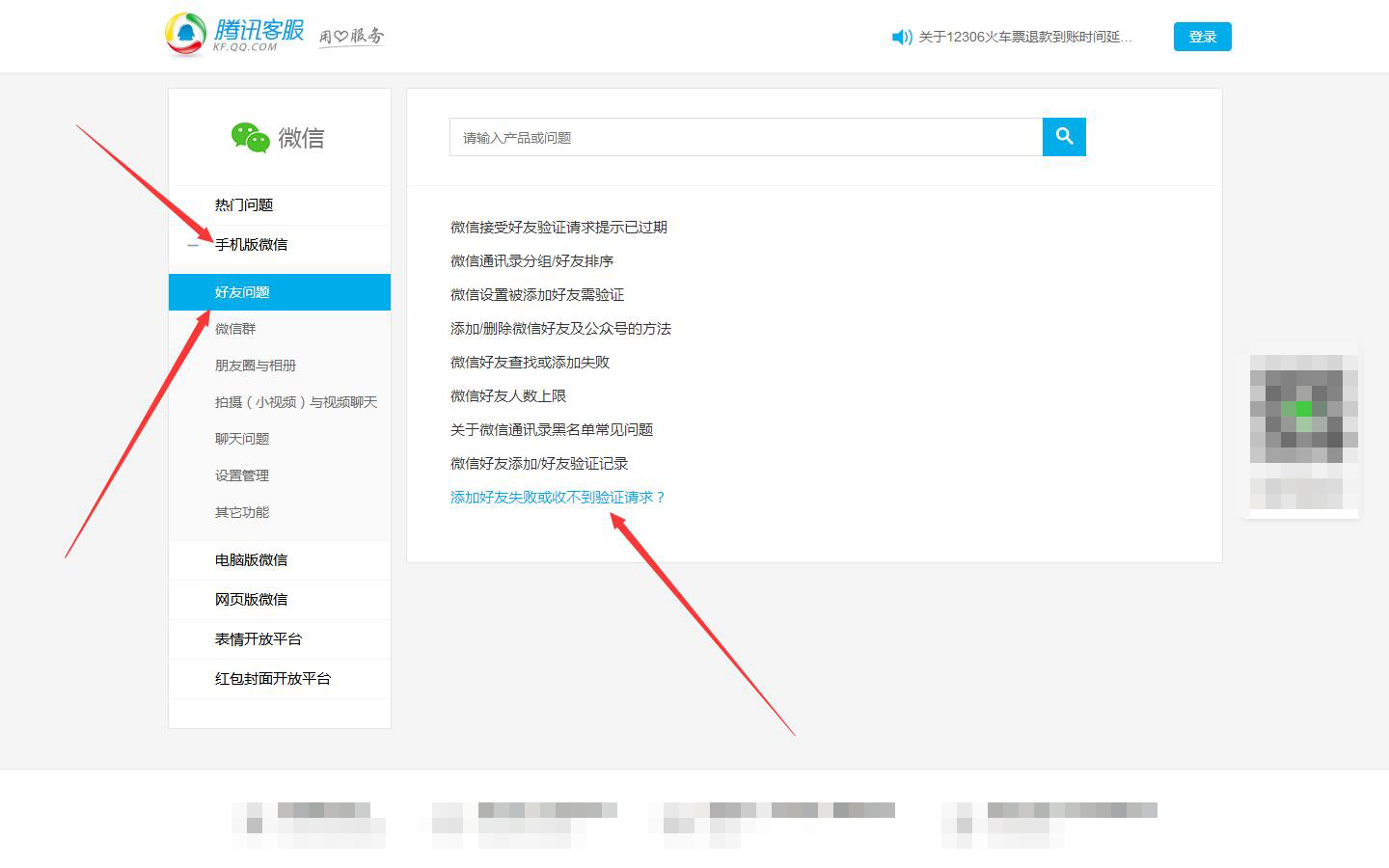Viewport: 1389px width, 868px height.
Task: Open 热门问题 in the sidebar
Action: 244,205
